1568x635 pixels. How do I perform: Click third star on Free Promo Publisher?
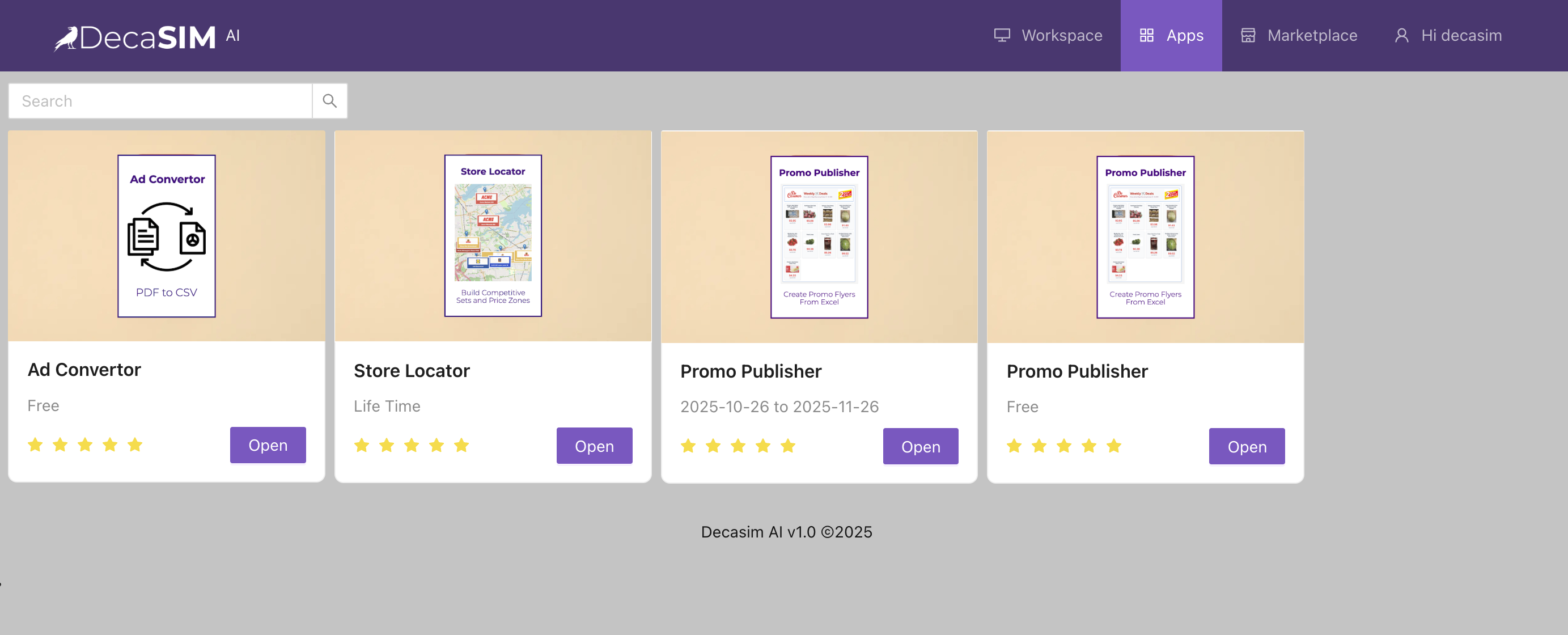[x=1063, y=446]
